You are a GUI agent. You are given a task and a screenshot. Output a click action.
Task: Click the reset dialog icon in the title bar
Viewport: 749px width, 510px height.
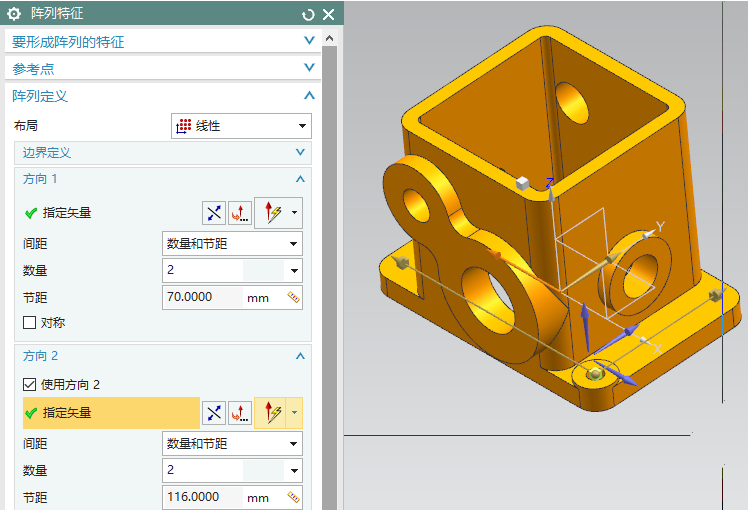[x=309, y=15]
